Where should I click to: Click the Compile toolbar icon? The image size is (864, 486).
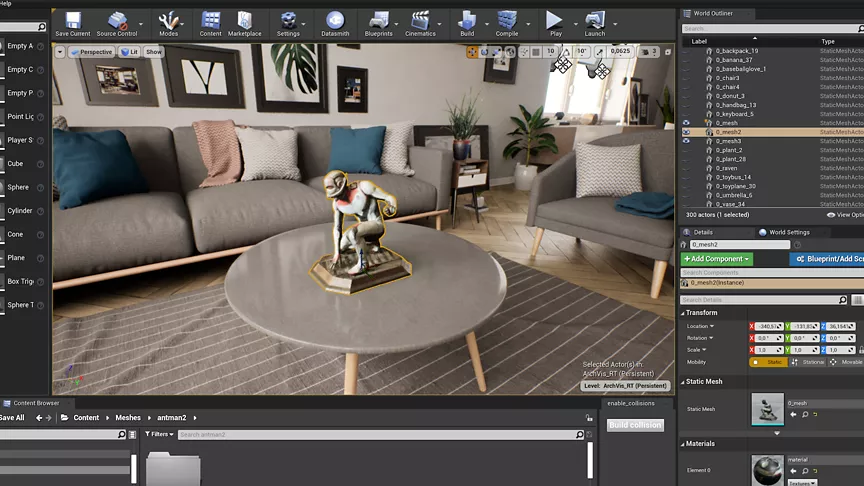507,24
